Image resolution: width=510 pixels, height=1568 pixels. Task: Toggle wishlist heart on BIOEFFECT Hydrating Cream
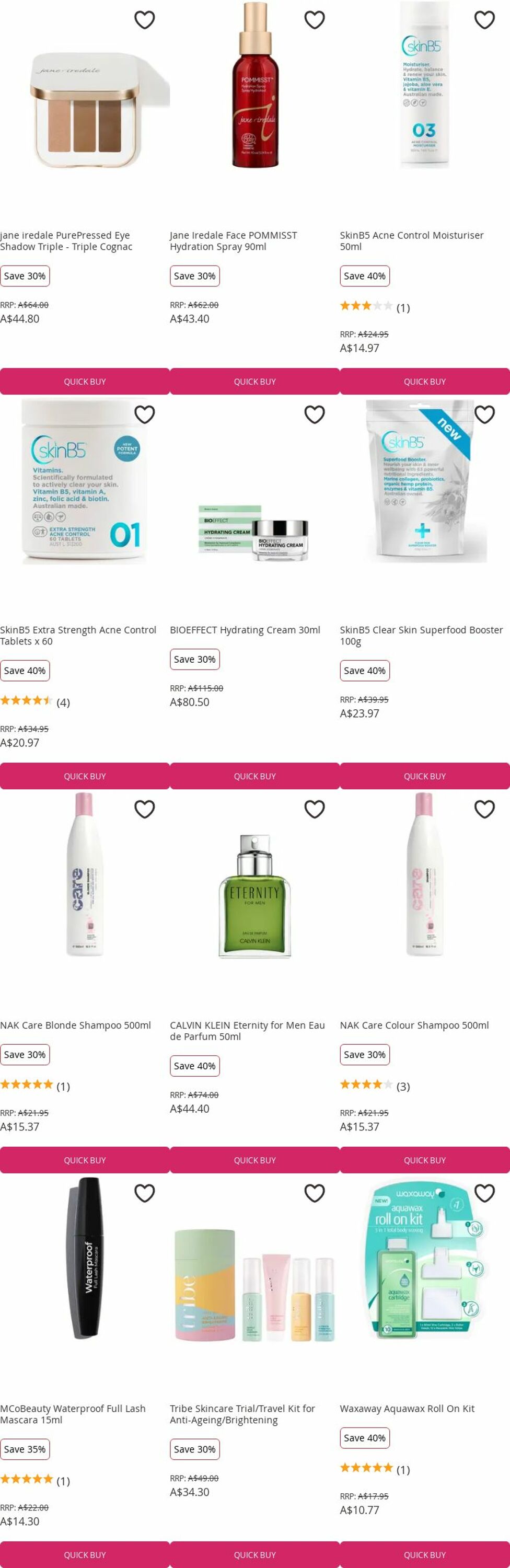click(314, 414)
